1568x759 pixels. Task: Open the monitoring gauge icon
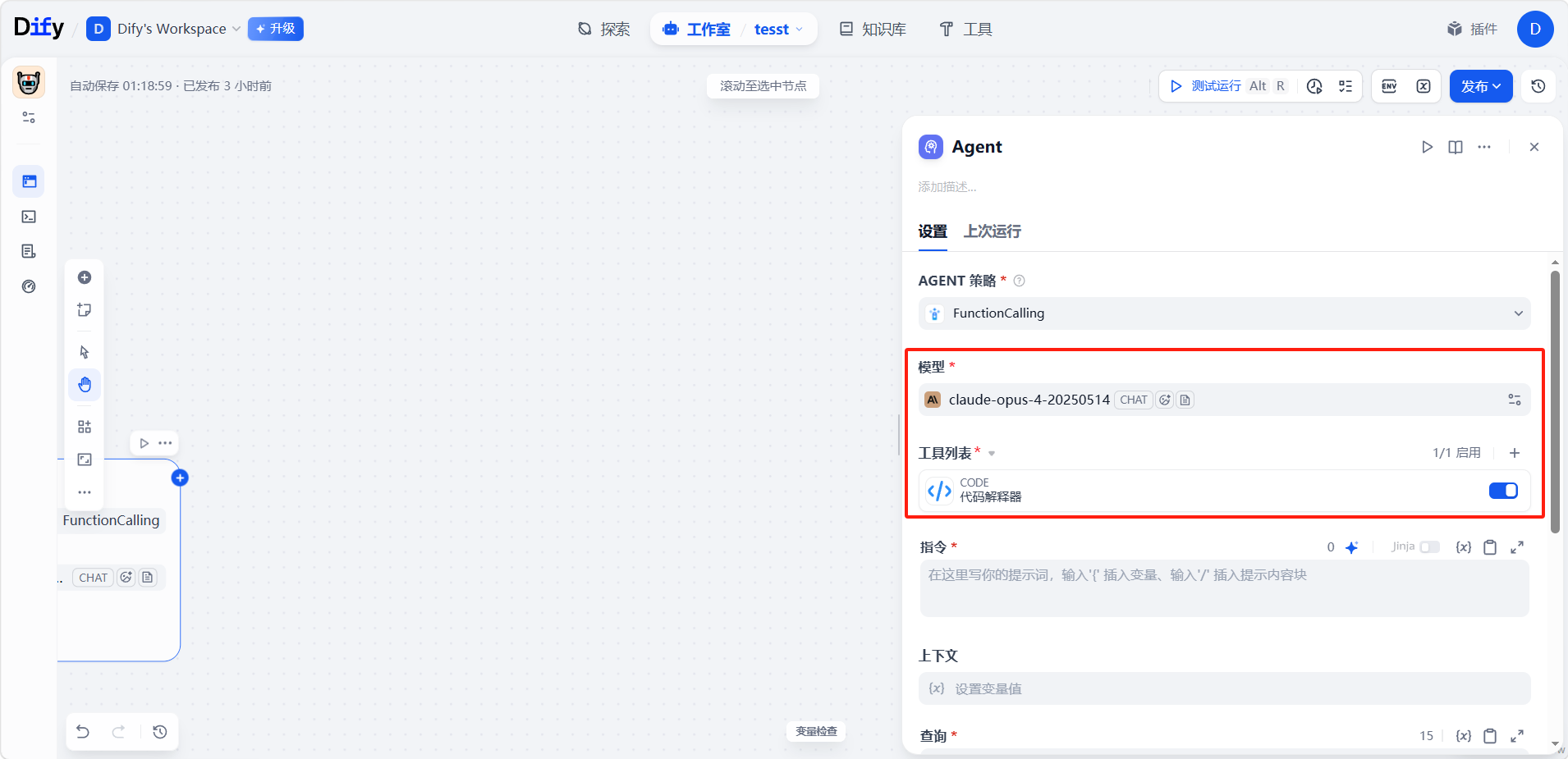point(29,286)
